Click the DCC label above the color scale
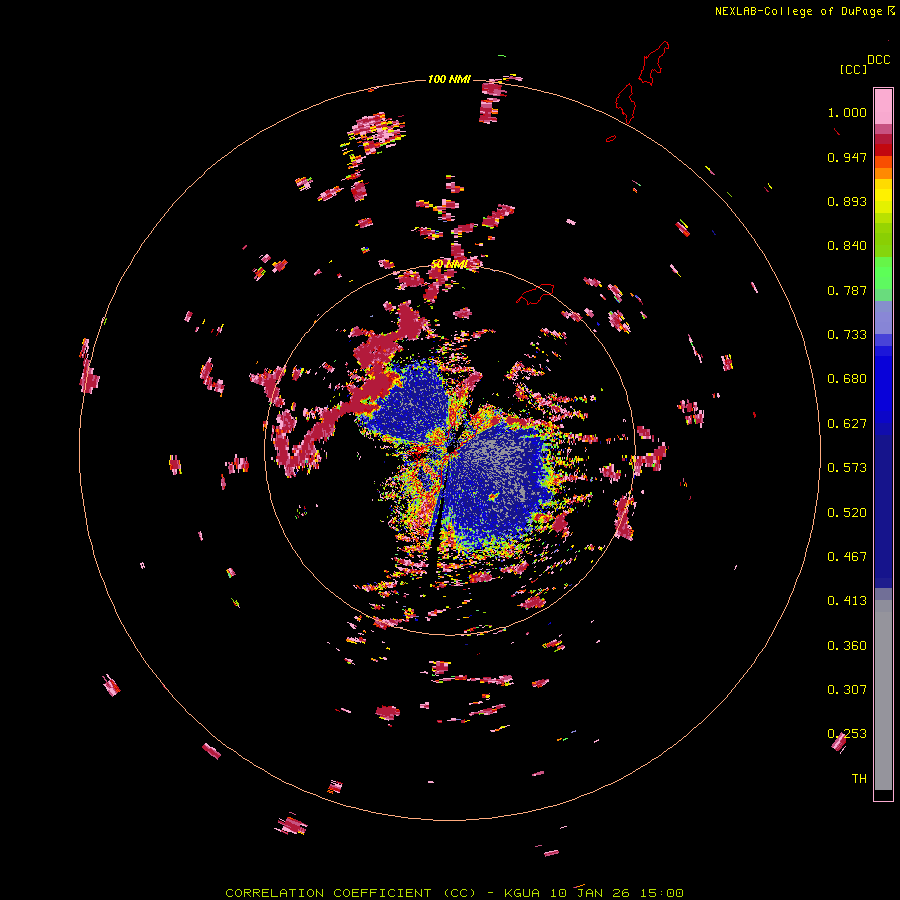Viewport: 900px width, 900px height. [879, 60]
